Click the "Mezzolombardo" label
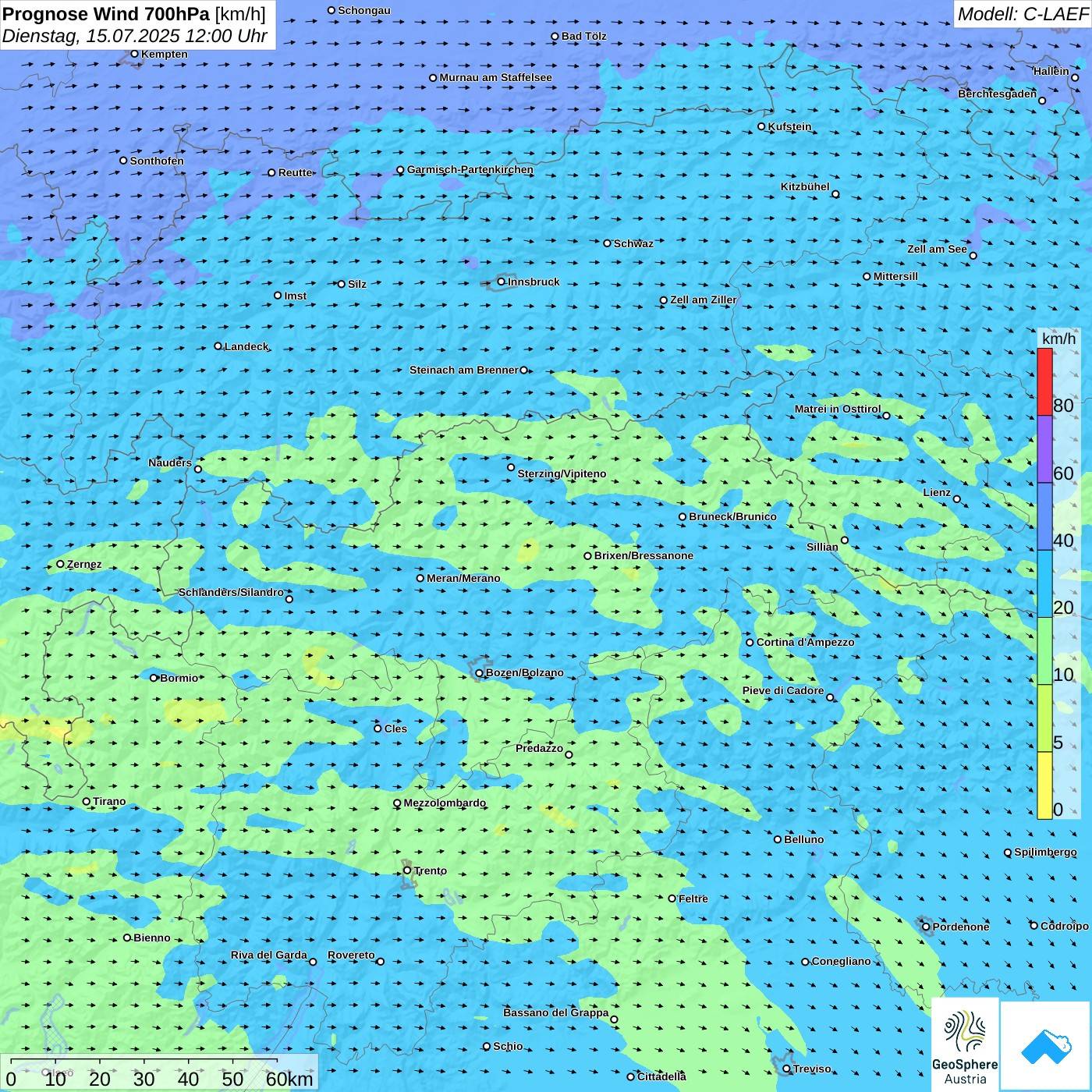 pos(445,803)
